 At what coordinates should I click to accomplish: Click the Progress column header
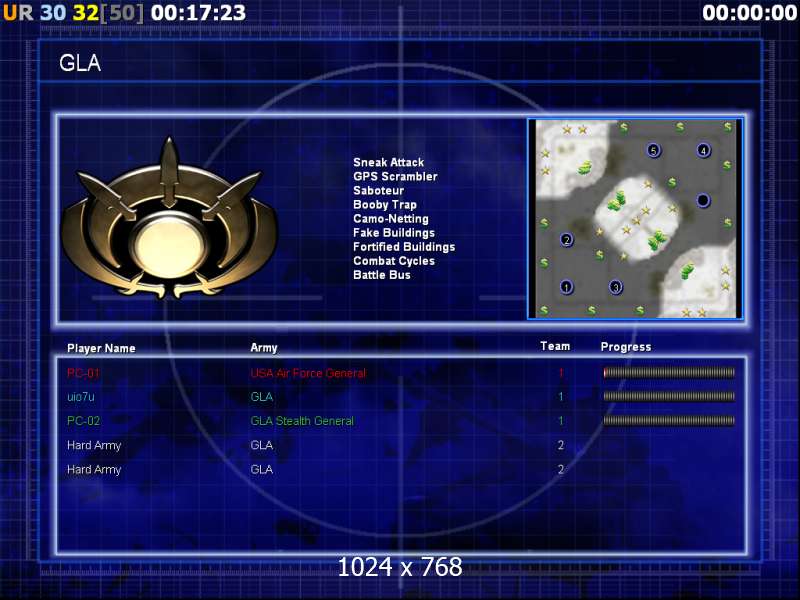(626, 347)
